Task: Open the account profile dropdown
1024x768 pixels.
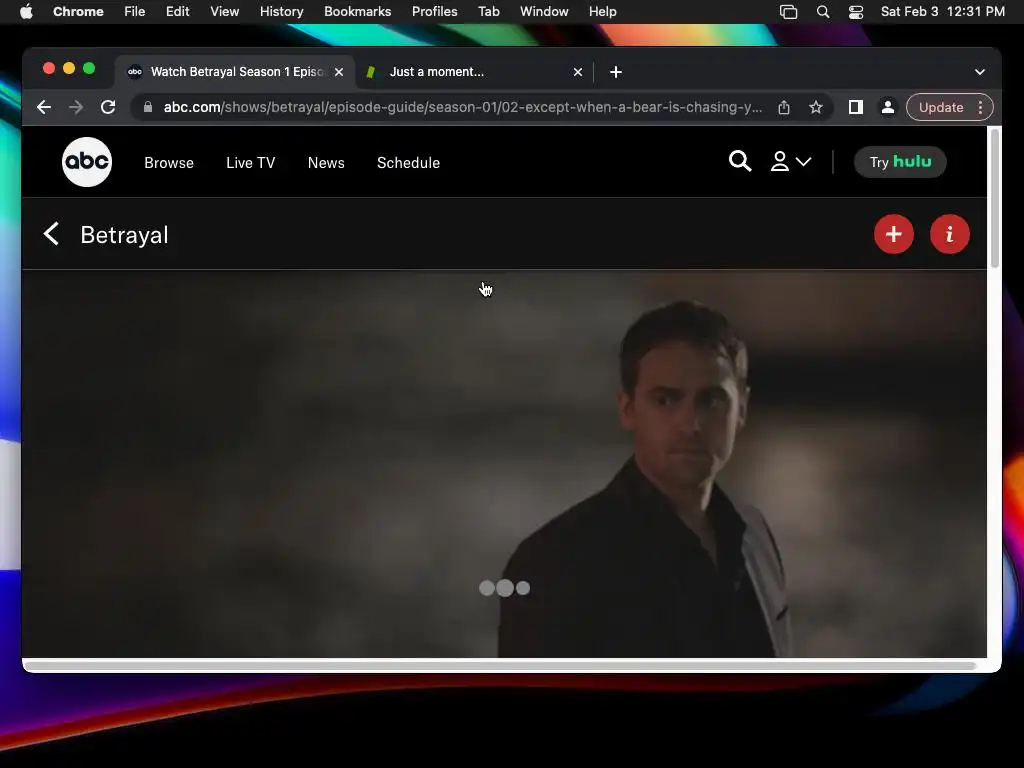Action: [x=790, y=161]
